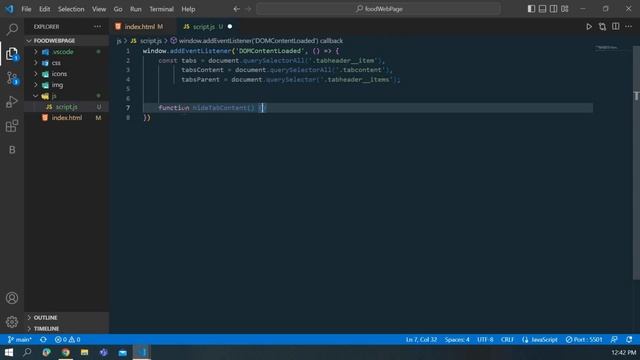The width and height of the screenshot is (640, 360).
Task: Open the Edit menu
Action: point(44,9)
